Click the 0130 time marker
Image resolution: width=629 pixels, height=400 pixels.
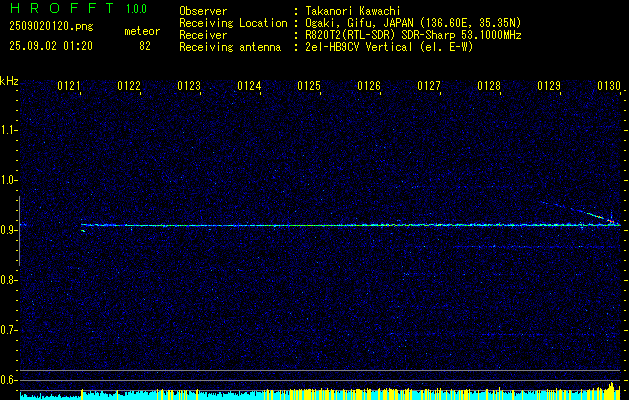(x=609, y=85)
